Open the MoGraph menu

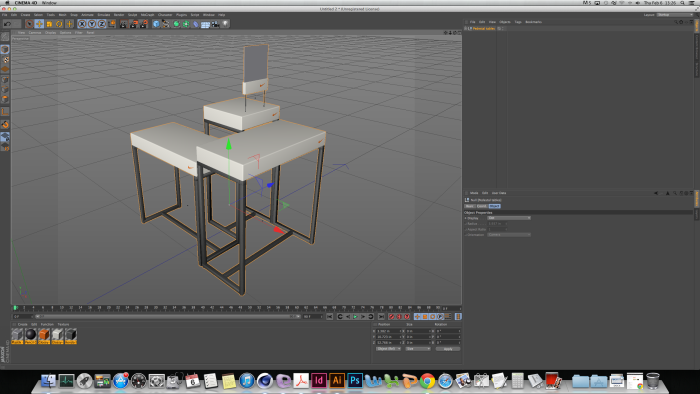(147, 15)
